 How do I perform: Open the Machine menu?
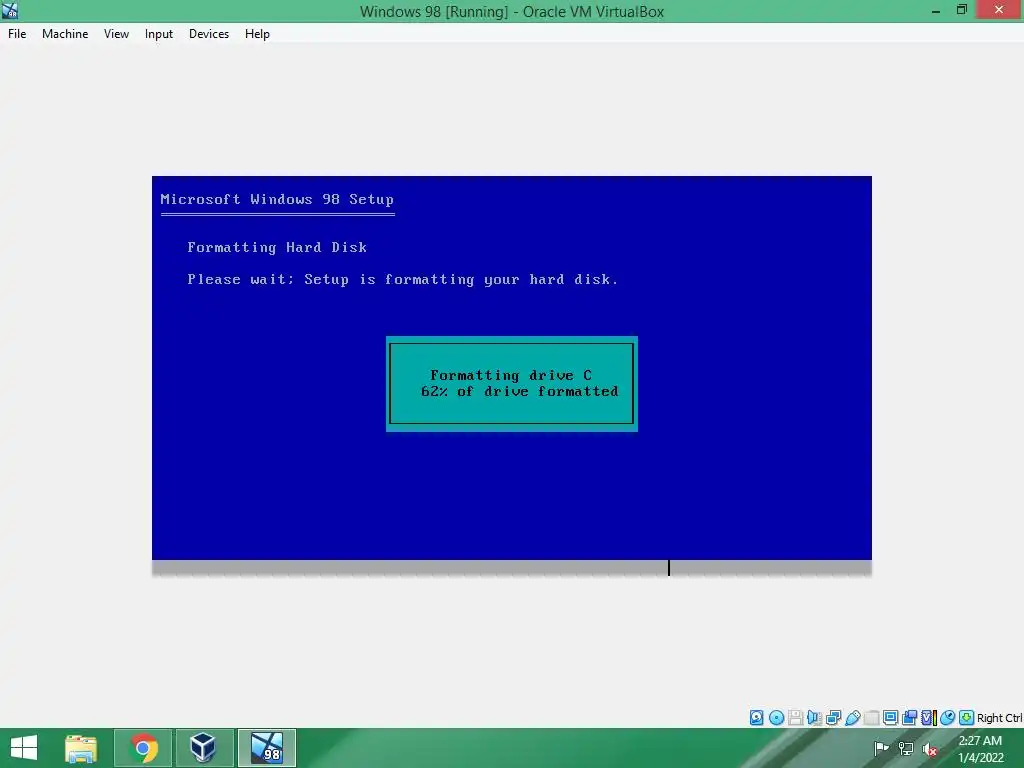(x=65, y=34)
